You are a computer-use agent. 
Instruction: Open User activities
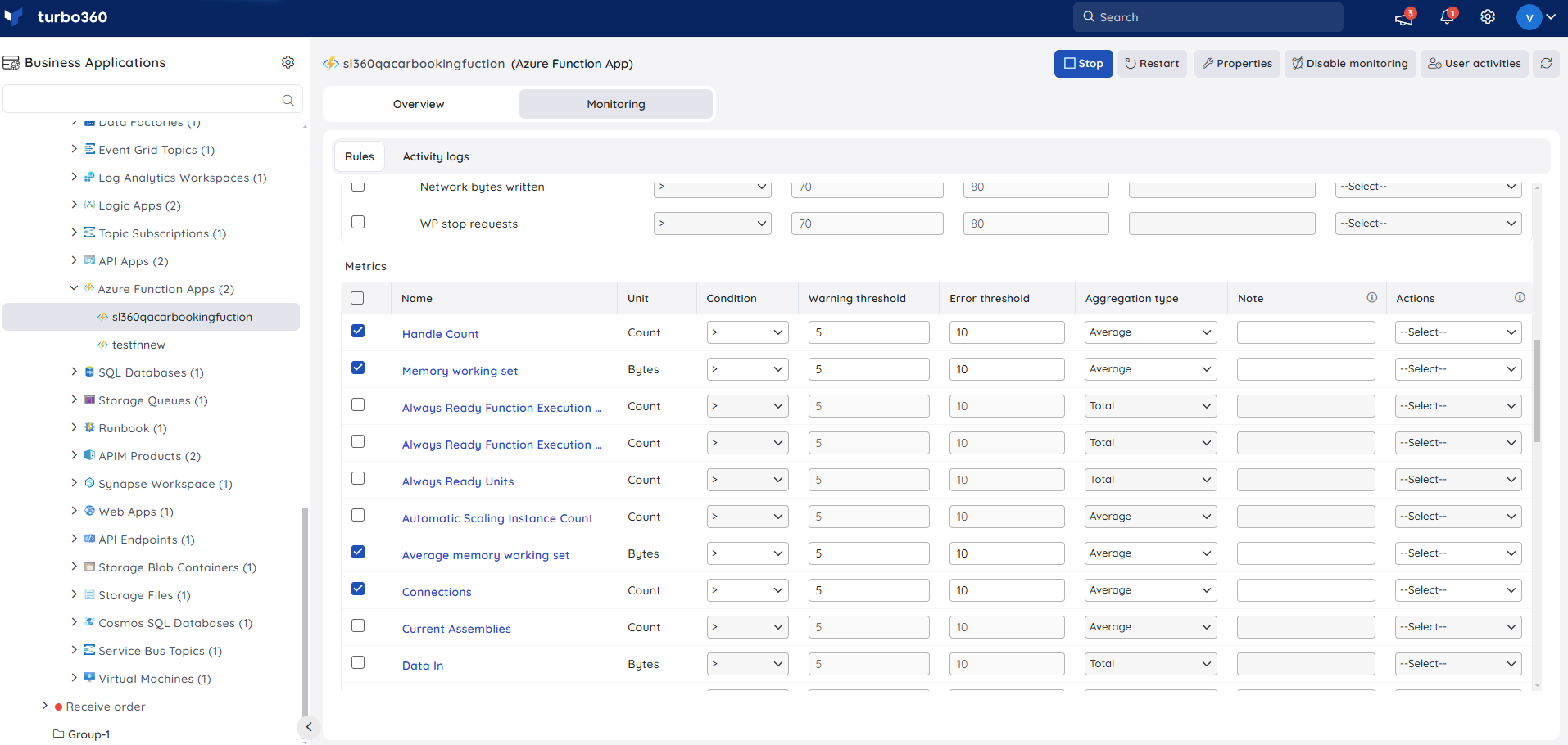point(1475,63)
